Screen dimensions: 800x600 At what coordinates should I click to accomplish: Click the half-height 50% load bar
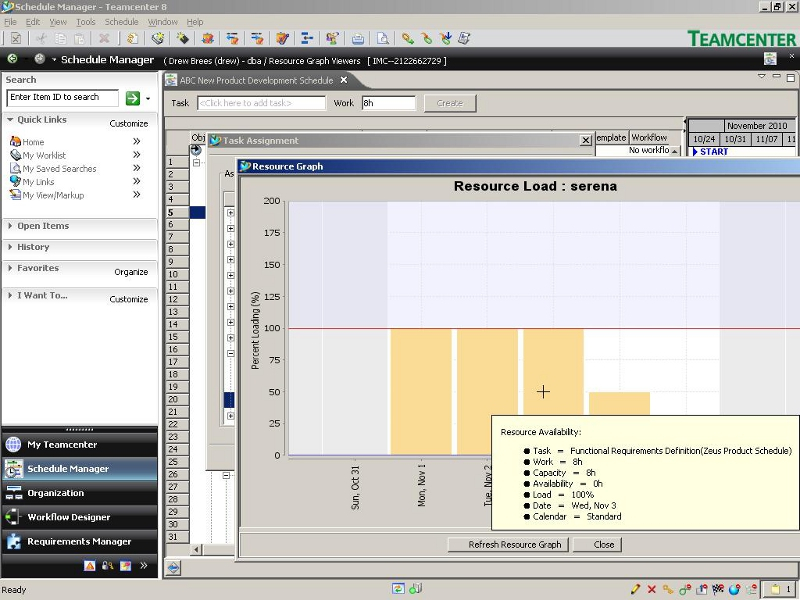point(619,404)
